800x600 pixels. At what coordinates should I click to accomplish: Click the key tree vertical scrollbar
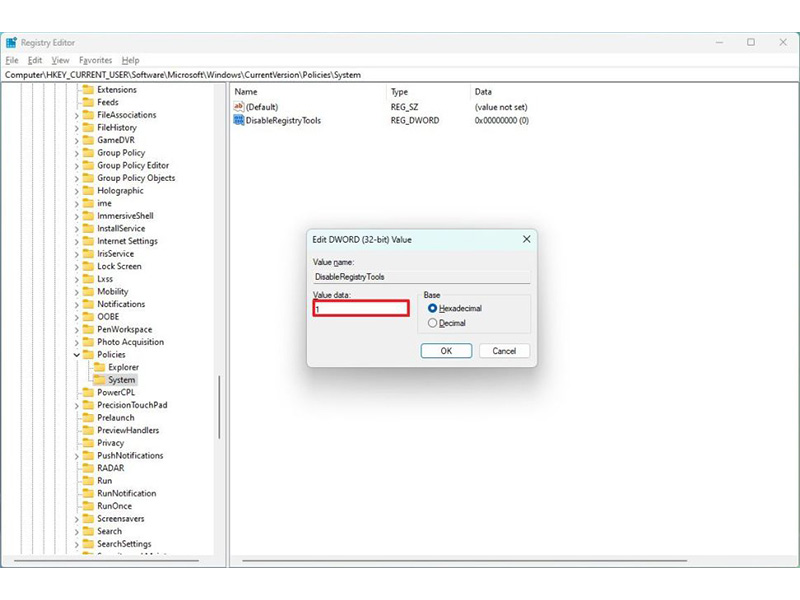click(x=219, y=407)
